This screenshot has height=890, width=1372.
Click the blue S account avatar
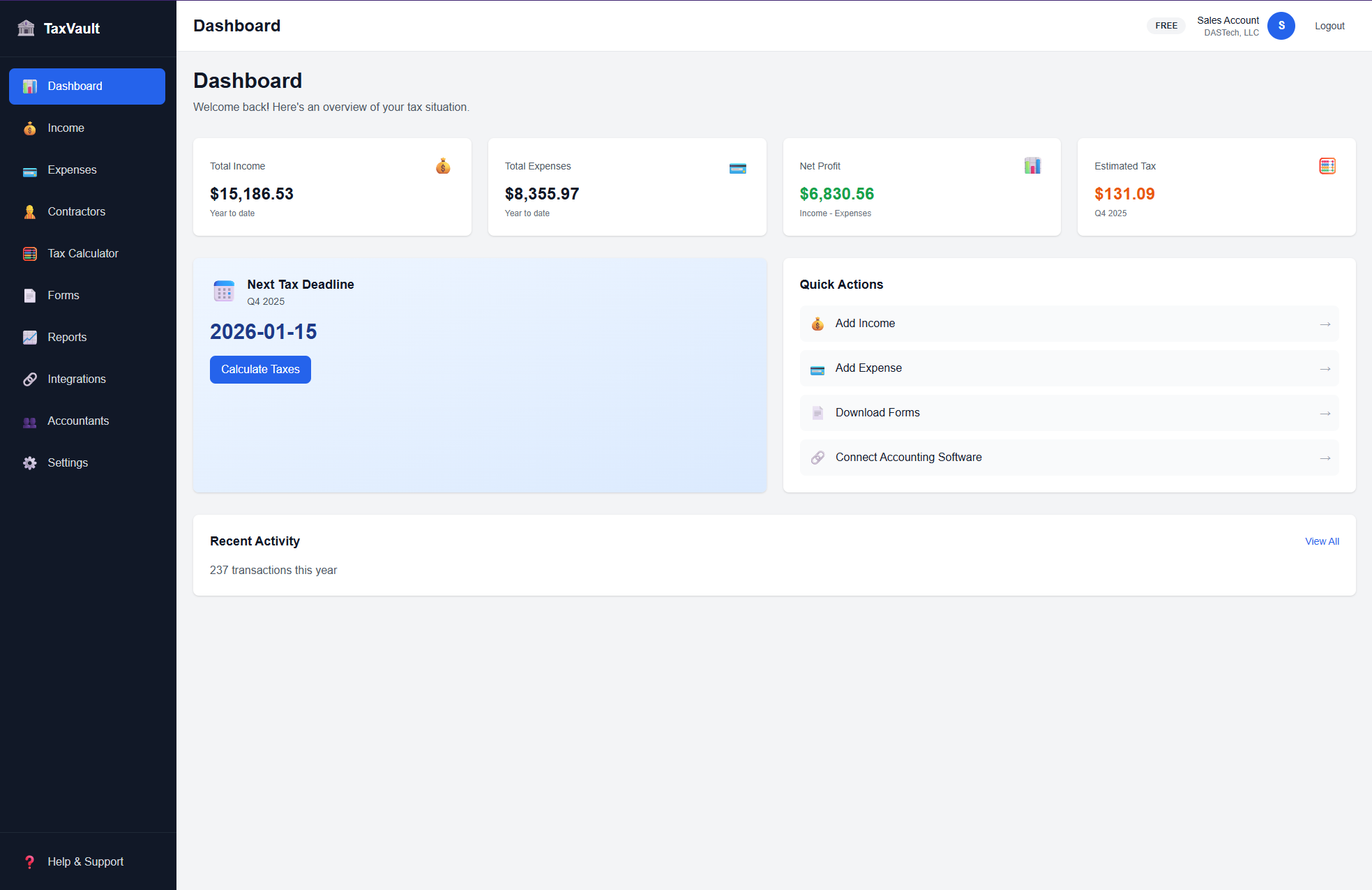click(x=1281, y=26)
